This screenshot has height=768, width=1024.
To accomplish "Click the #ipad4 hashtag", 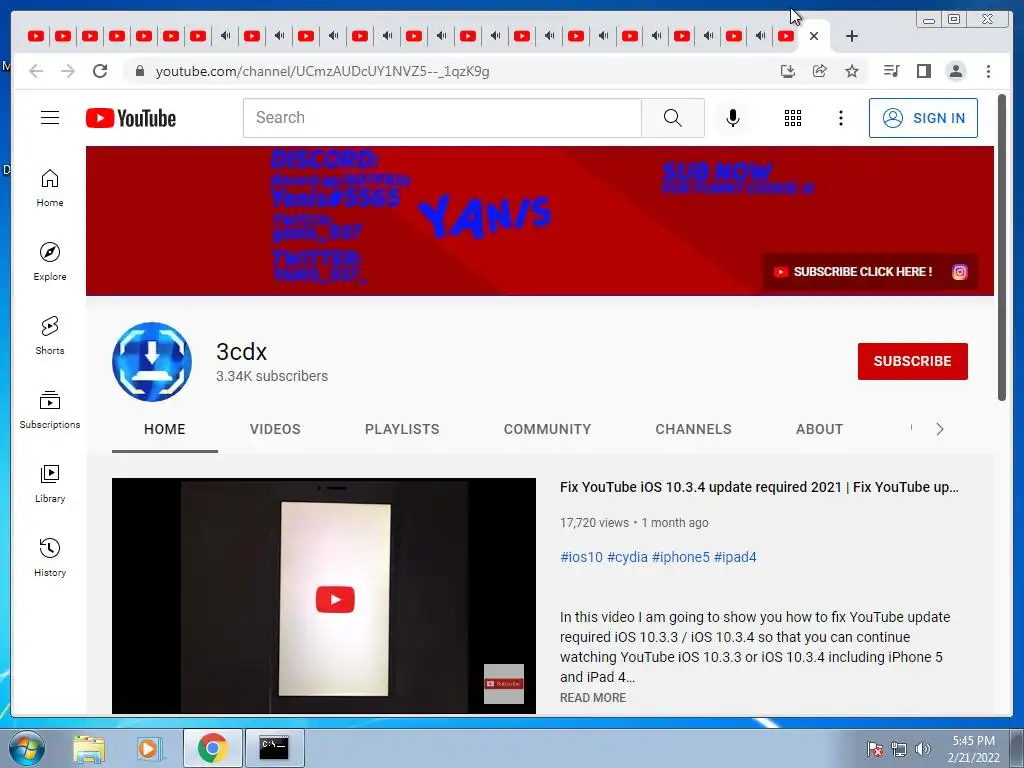I will point(735,557).
